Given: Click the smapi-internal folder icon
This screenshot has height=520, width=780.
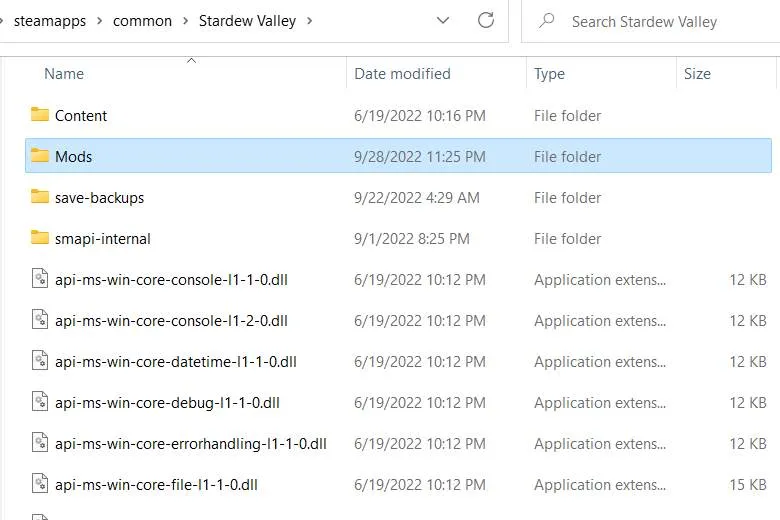Looking at the screenshot, I should (40, 238).
